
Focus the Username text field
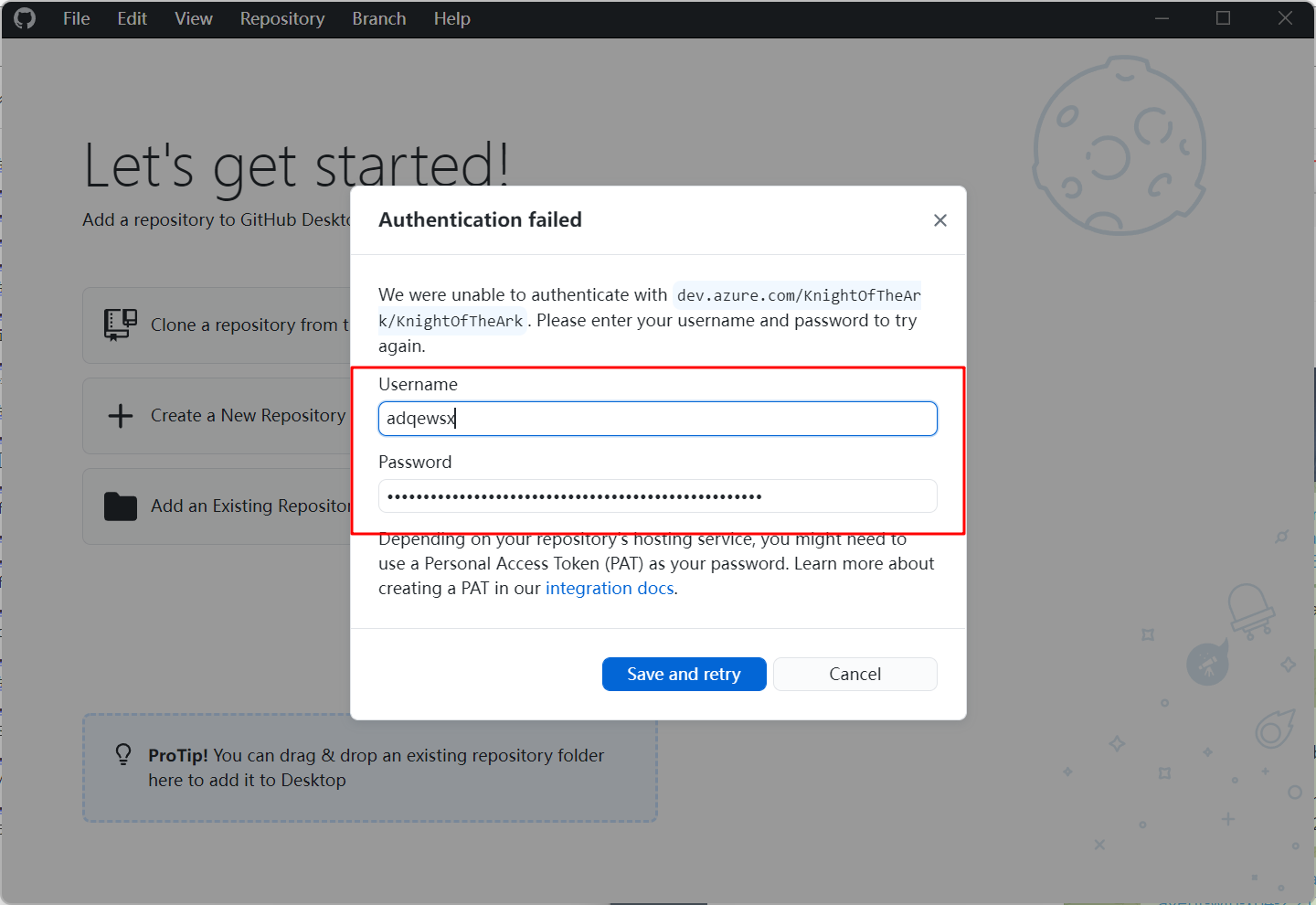click(x=657, y=419)
